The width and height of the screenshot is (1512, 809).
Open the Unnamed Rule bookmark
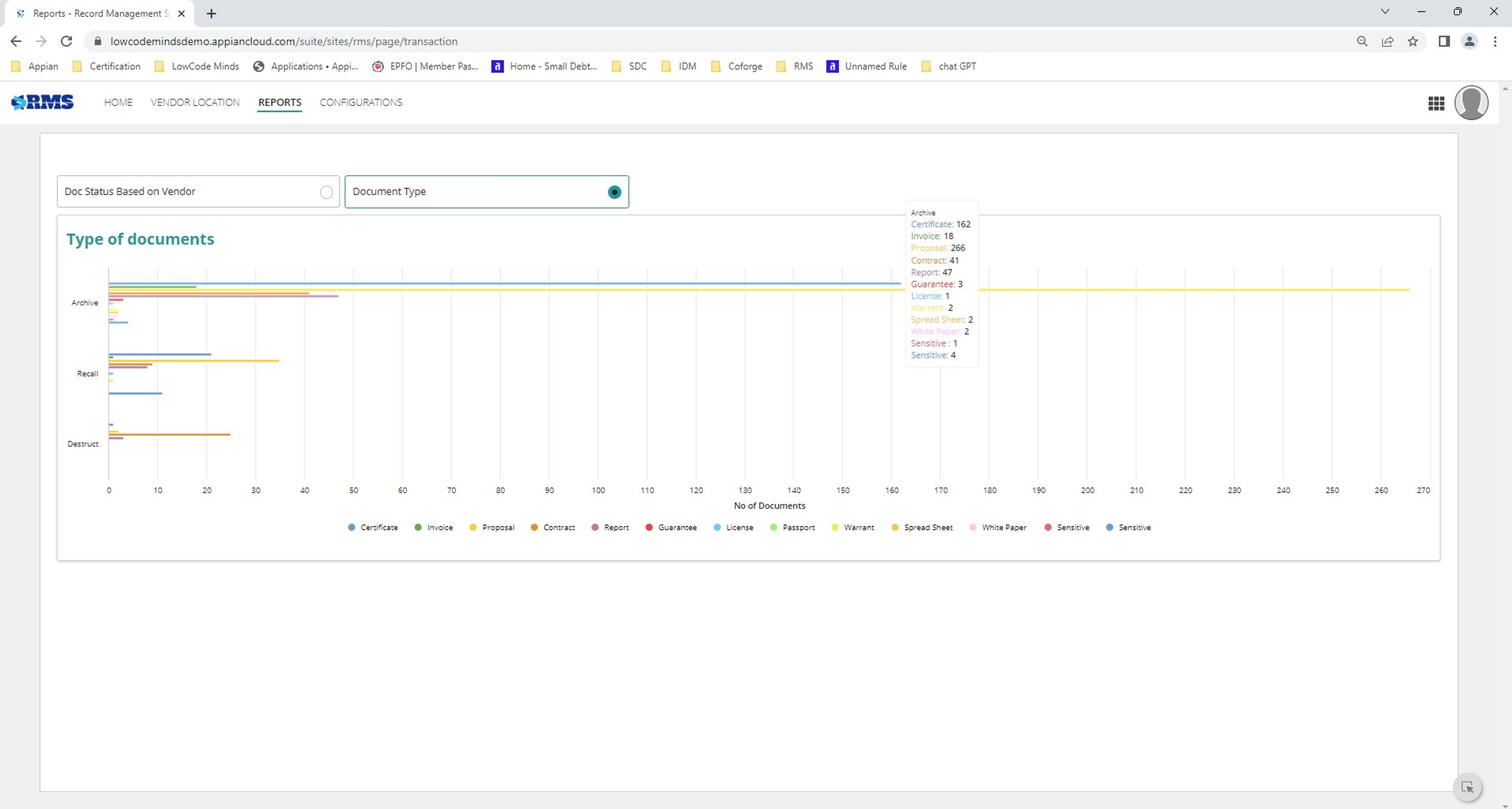tap(867, 66)
